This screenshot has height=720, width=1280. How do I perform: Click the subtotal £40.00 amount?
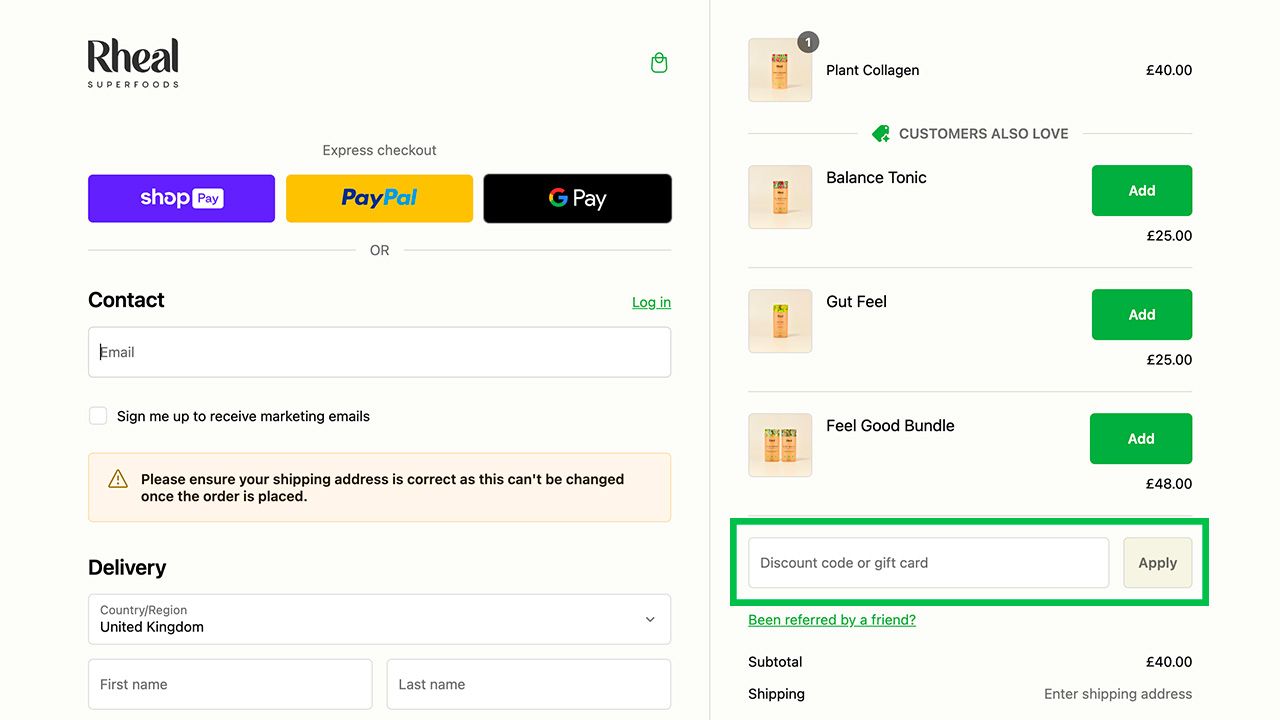pos(1169,662)
